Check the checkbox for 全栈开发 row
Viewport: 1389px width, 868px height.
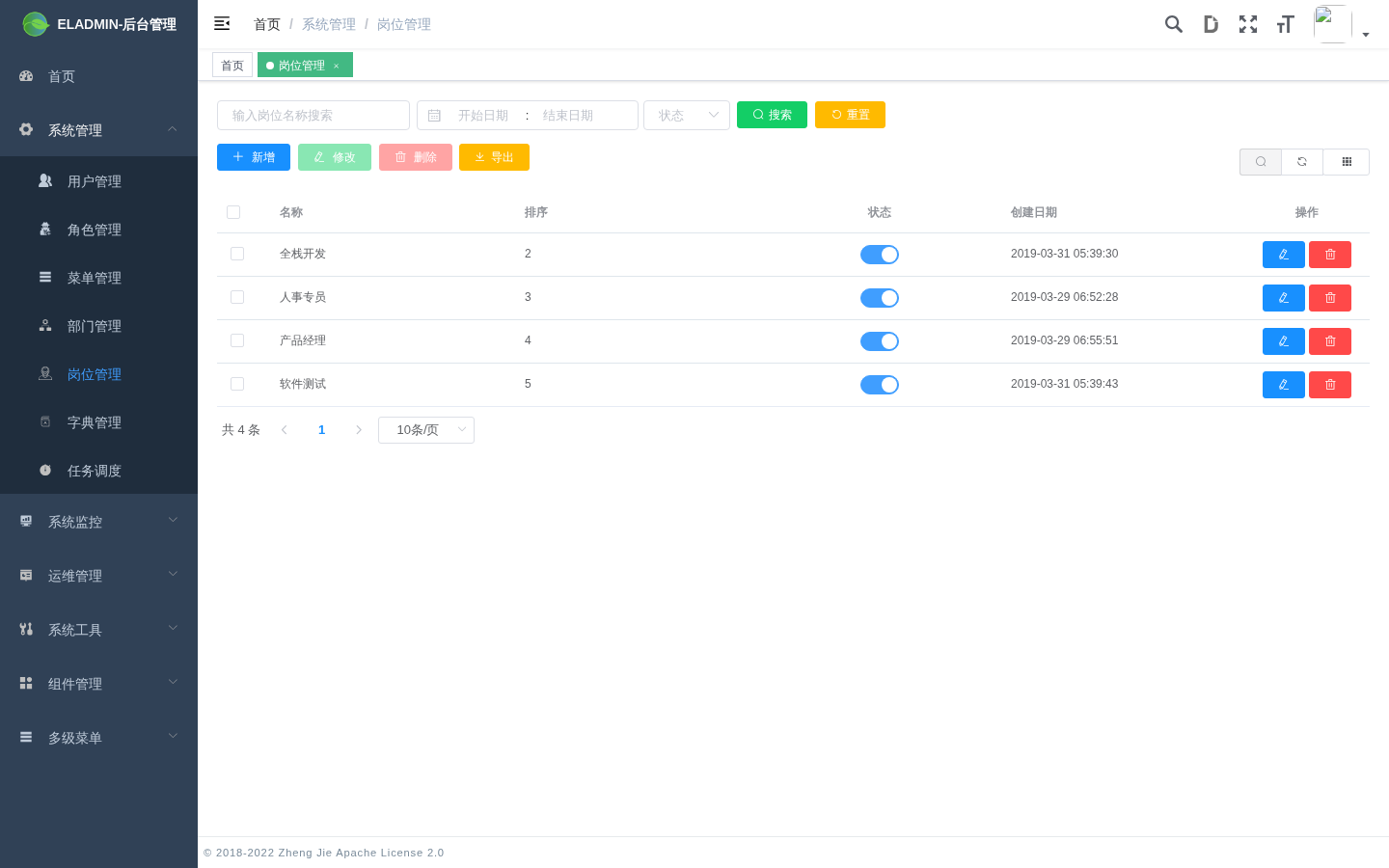pos(237,254)
